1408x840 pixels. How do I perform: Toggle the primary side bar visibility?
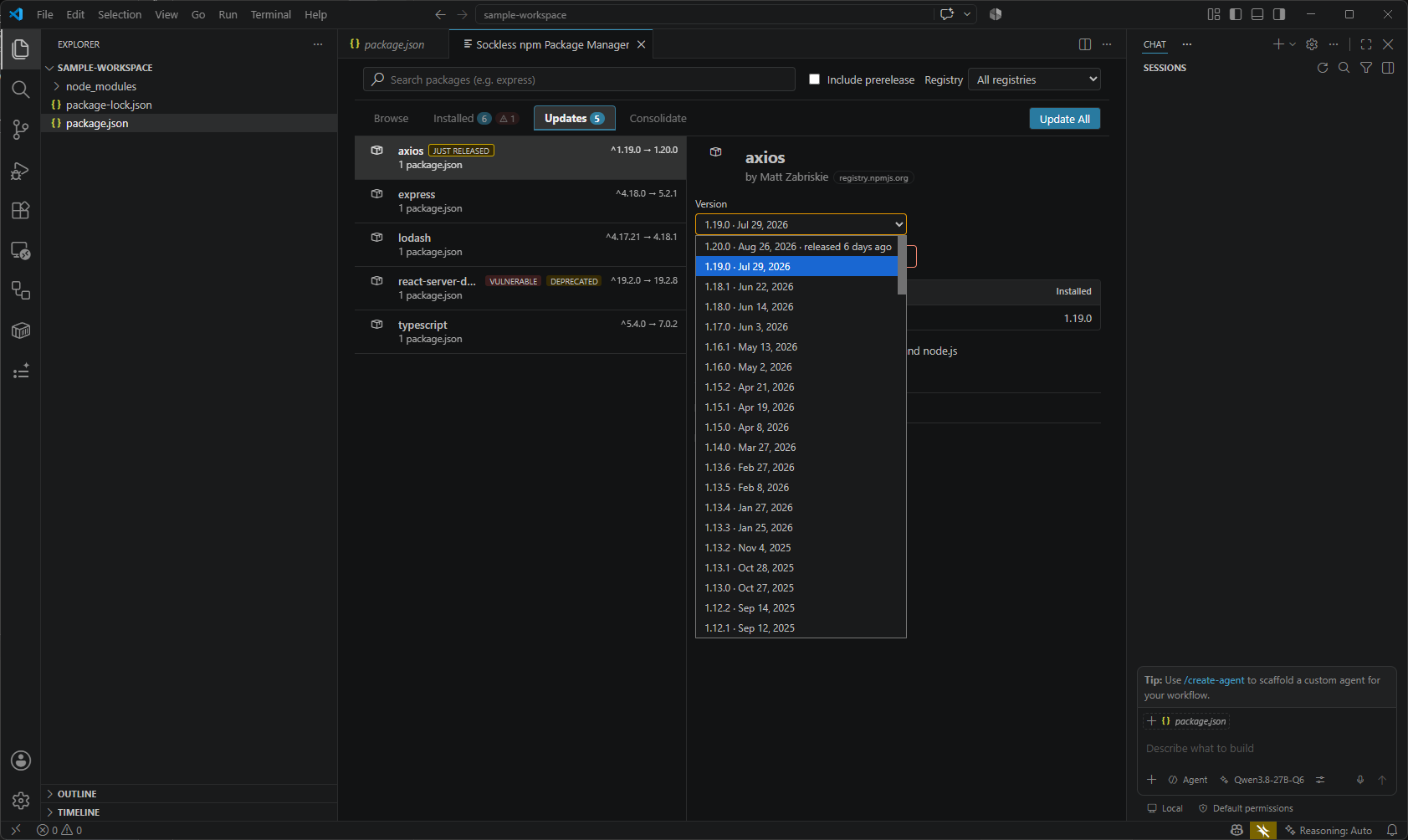click(x=1236, y=14)
